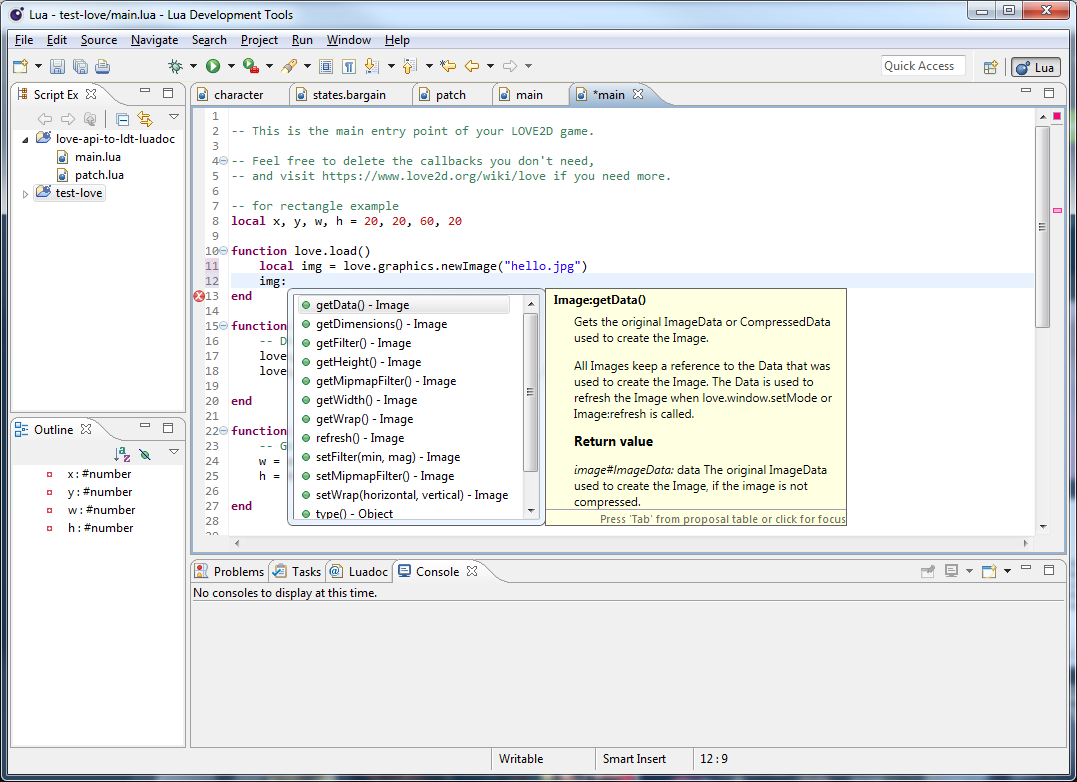This screenshot has height=782, width=1077.
Task: Click the Back navigation arrow in toolbar
Action: (472, 66)
